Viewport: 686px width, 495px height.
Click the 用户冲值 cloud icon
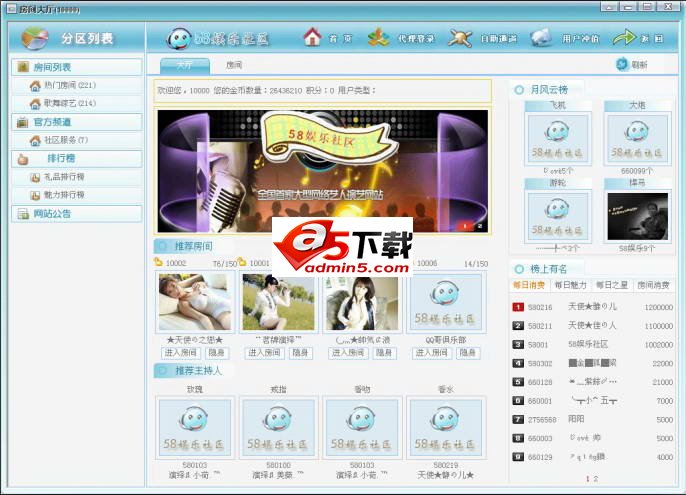point(541,38)
